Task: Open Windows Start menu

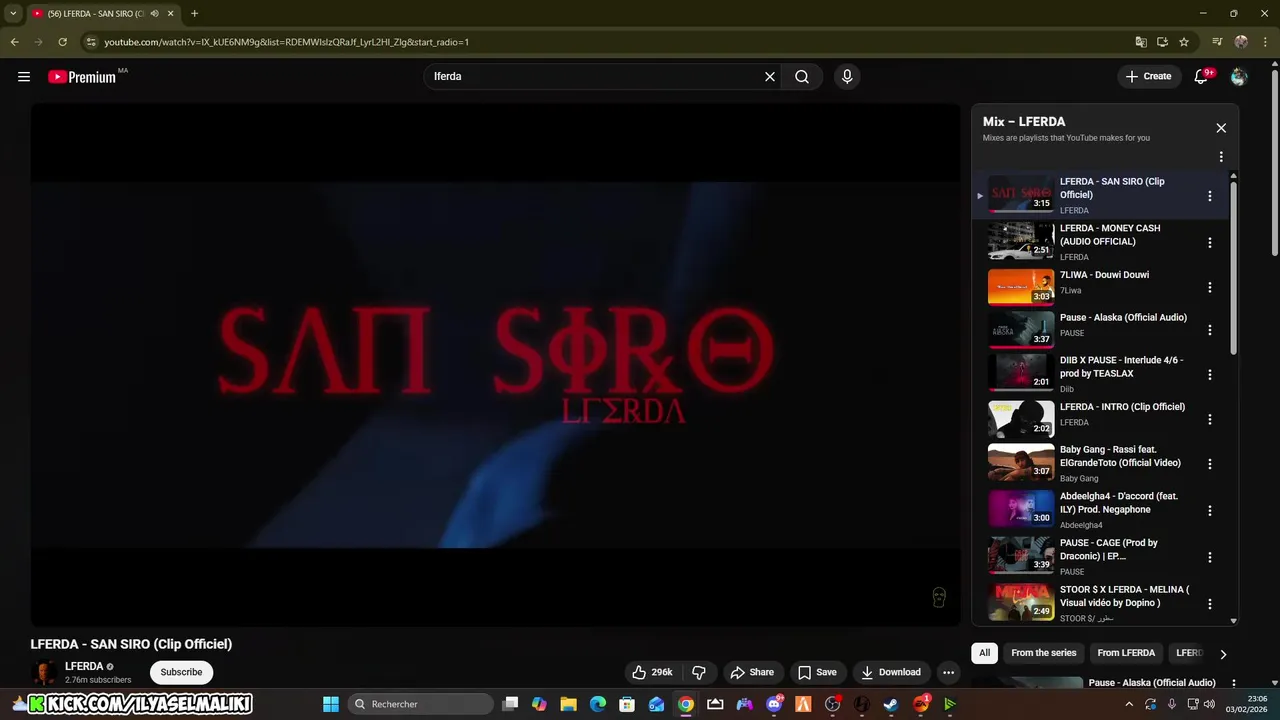Action: pyautogui.click(x=331, y=704)
